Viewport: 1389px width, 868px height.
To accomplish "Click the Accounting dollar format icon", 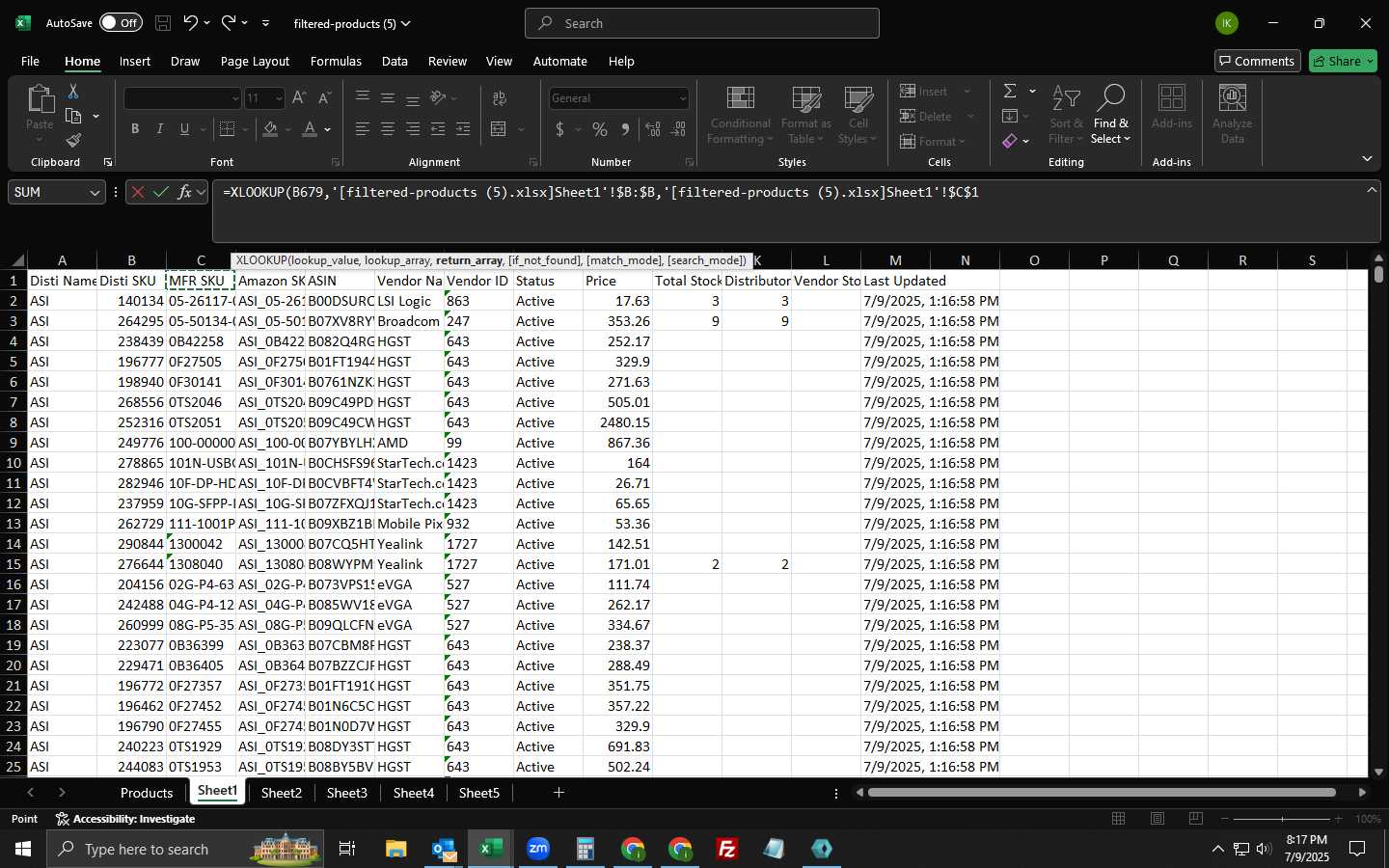I will (559, 128).
